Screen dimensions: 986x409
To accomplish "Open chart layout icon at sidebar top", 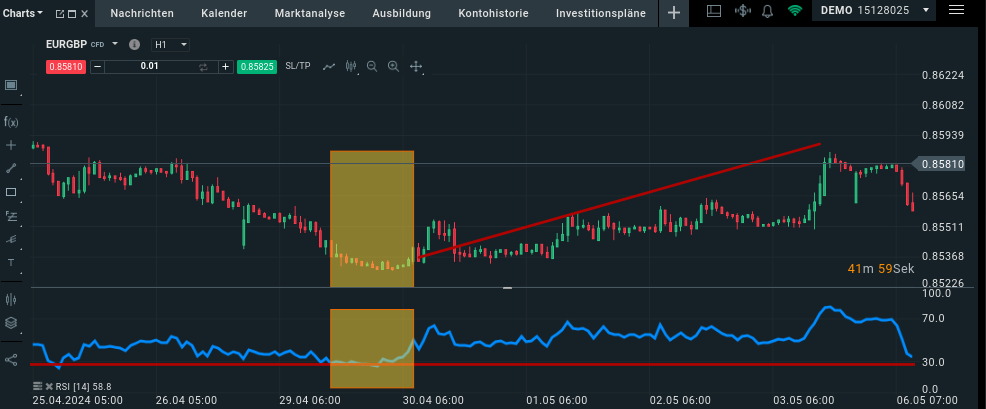I will pyautogui.click(x=11, y=85).
